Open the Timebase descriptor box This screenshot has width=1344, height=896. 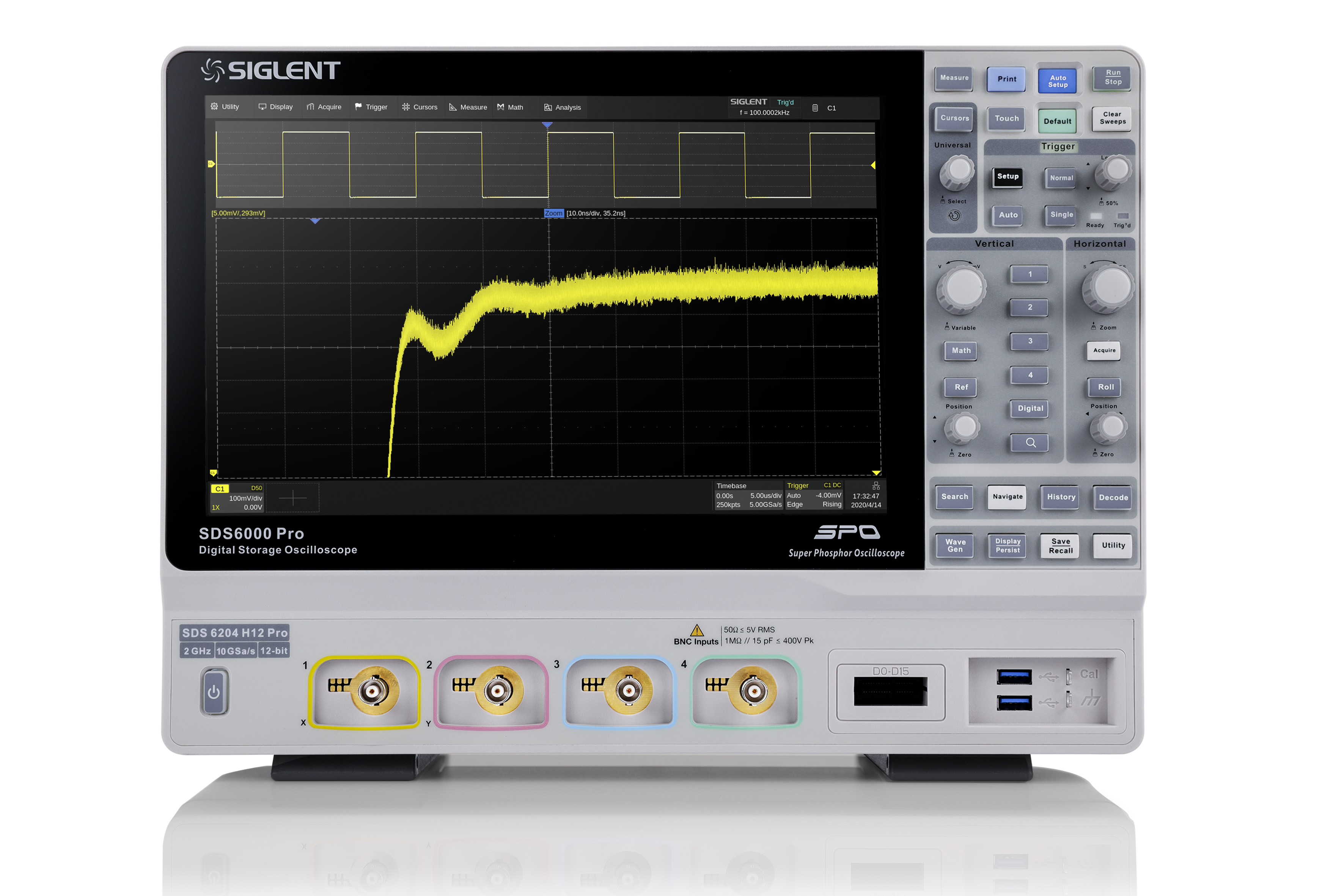(749, 495)
